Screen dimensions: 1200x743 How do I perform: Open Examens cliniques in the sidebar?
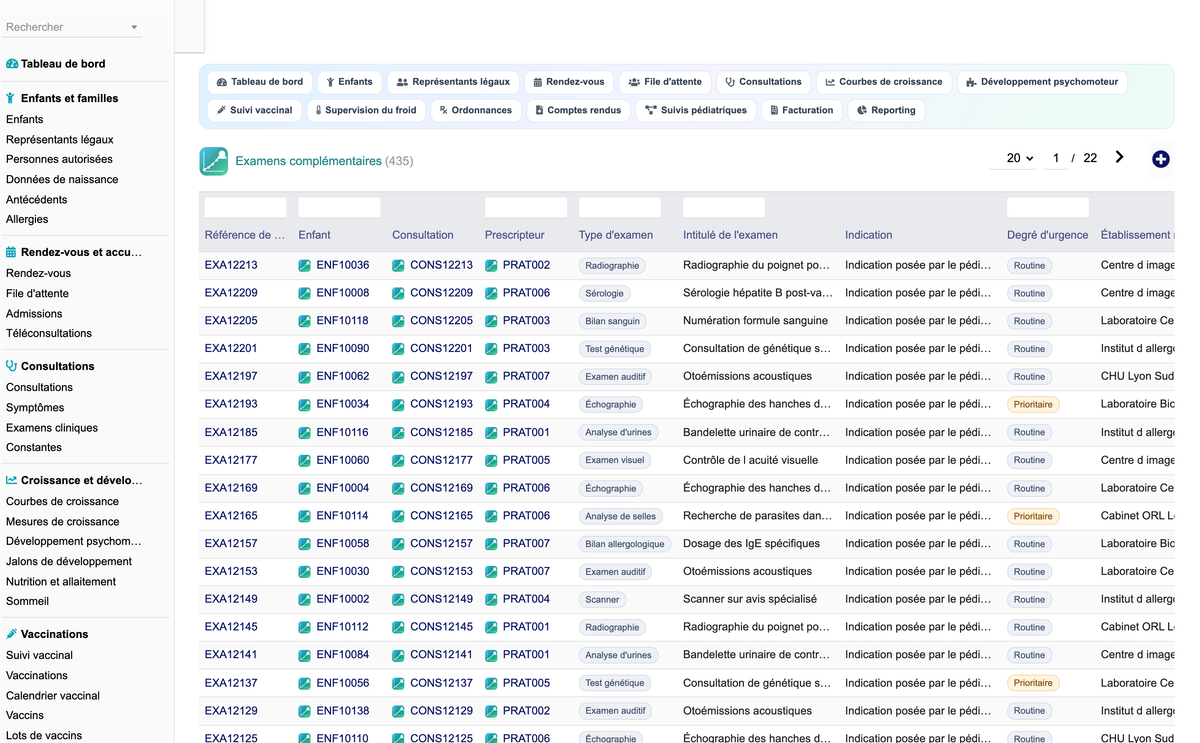pos(52,428)
